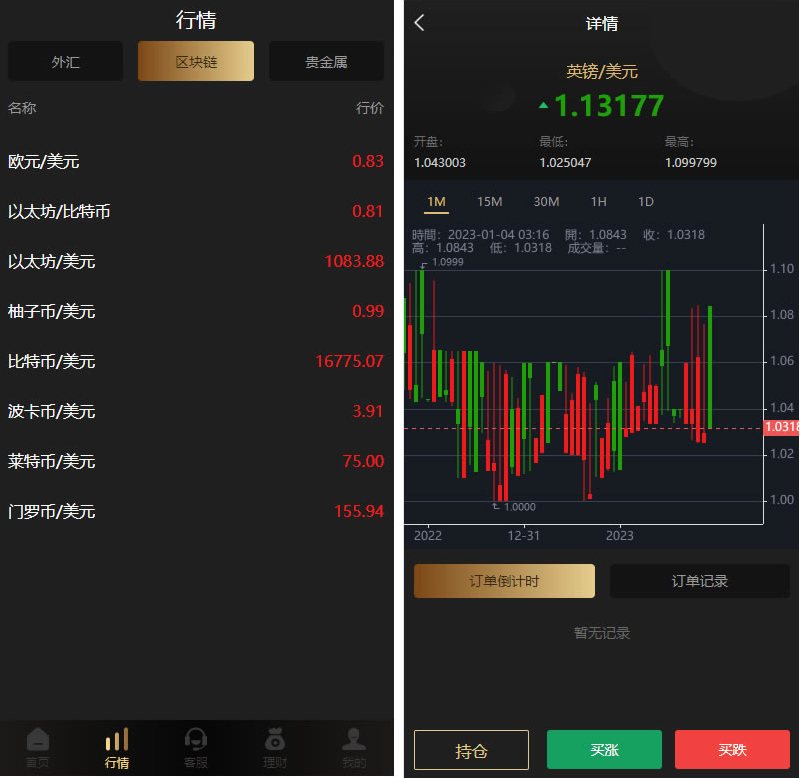Show the 订单记录 panel
The image size is (800, 778).
[699, 581]
